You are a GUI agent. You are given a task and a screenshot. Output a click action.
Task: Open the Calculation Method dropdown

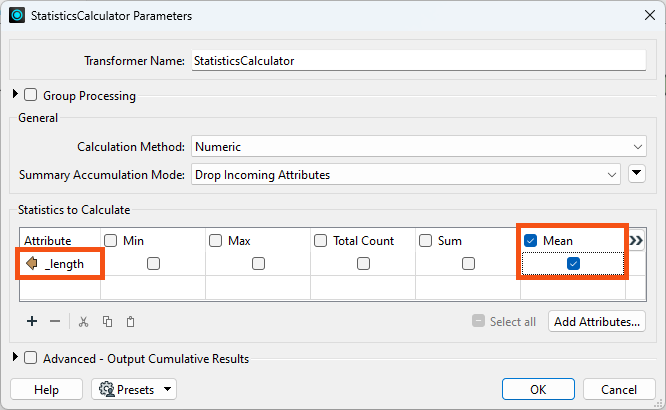[x=419, y=147]
